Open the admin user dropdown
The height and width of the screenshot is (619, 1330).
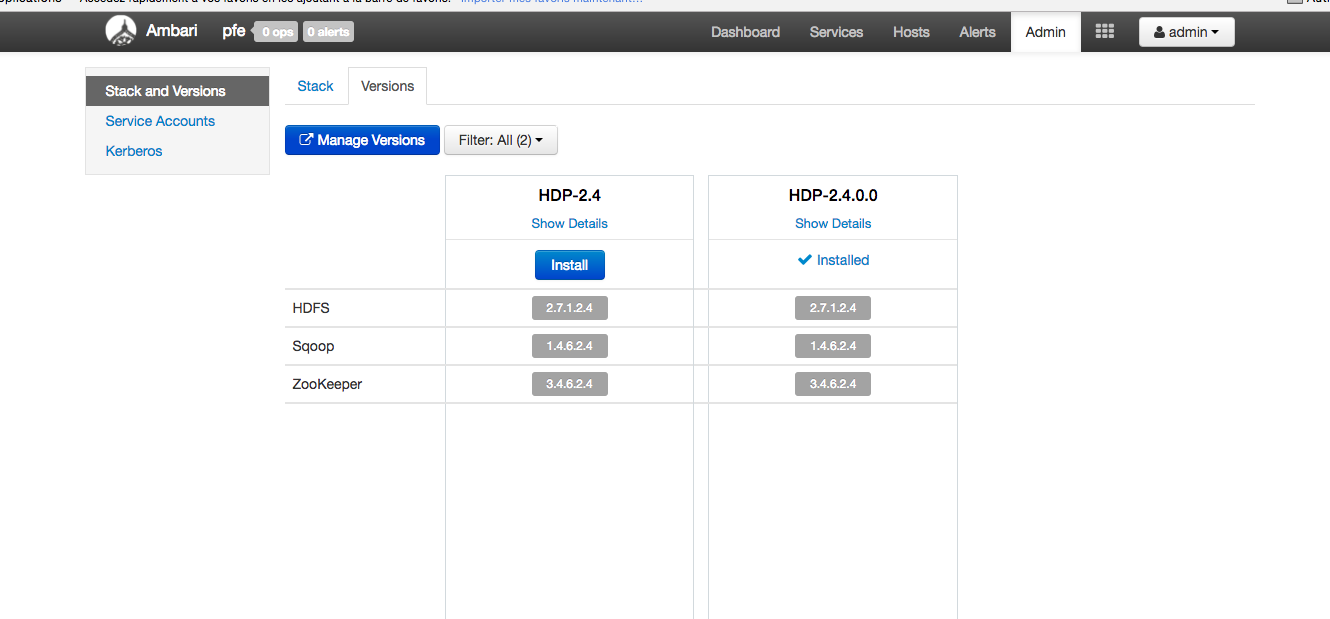point(1186,32)
